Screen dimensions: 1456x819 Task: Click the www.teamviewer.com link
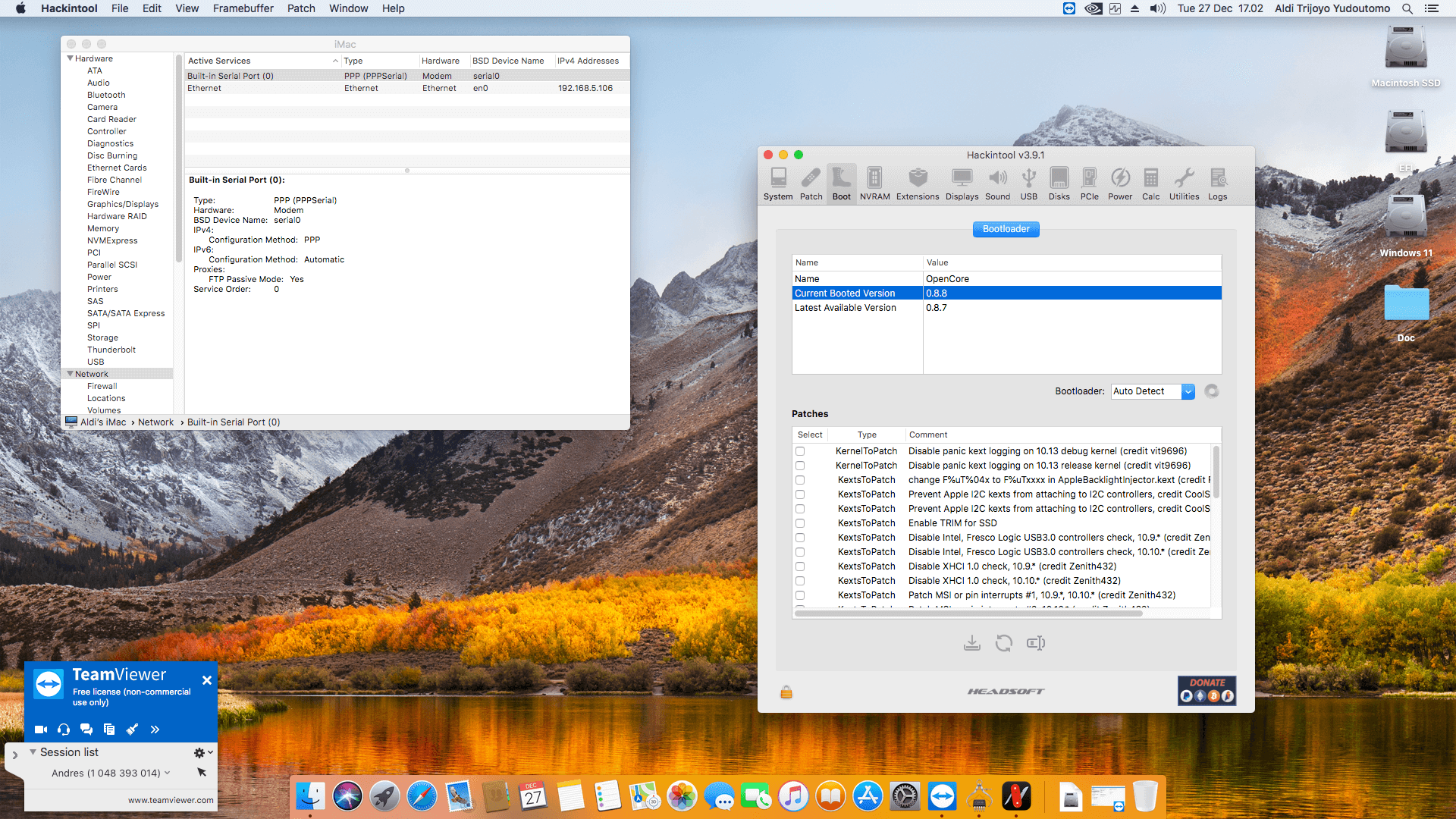(x=171, y=800)
